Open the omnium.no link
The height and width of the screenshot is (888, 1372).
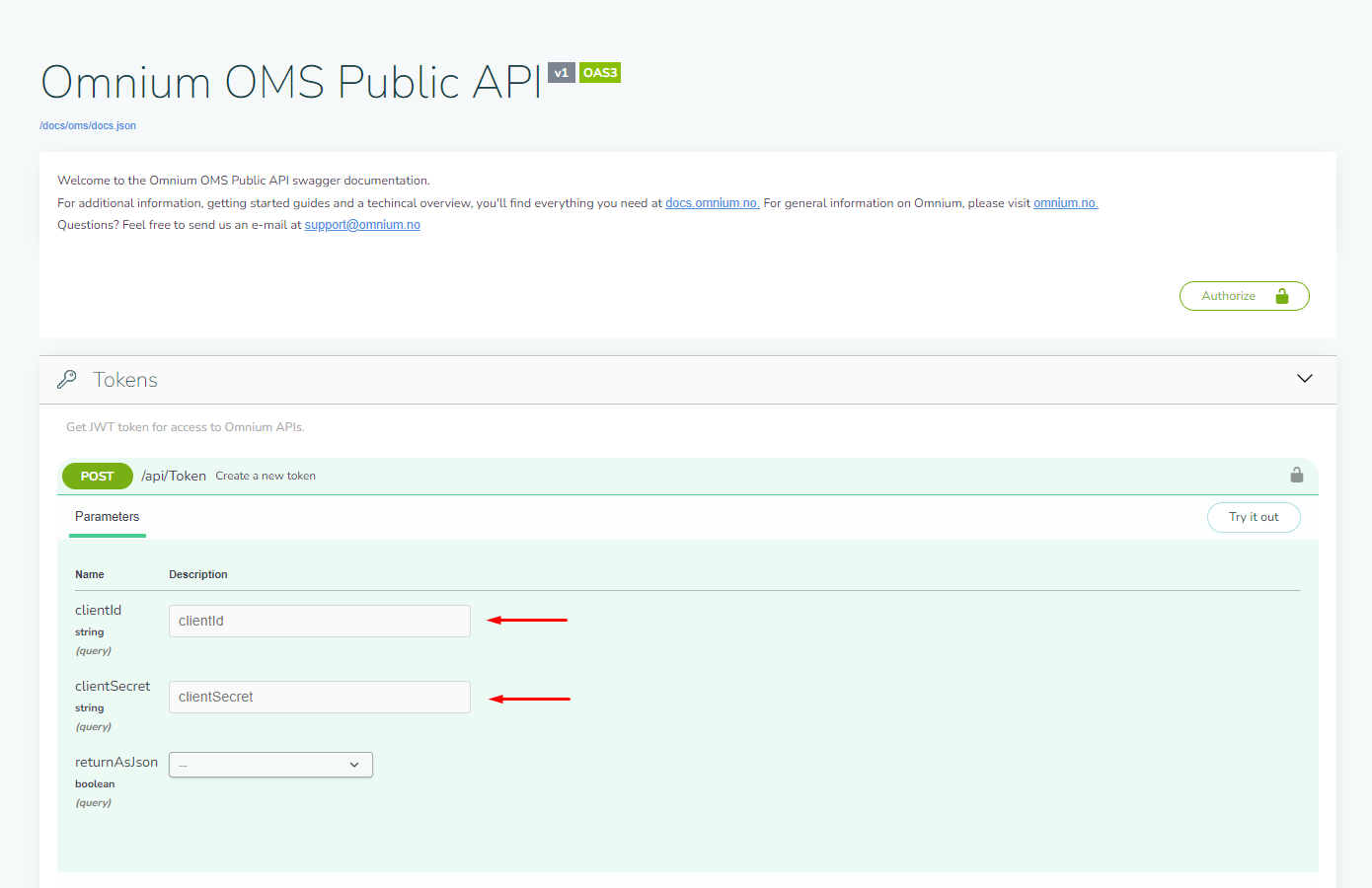pos(1066,203)
